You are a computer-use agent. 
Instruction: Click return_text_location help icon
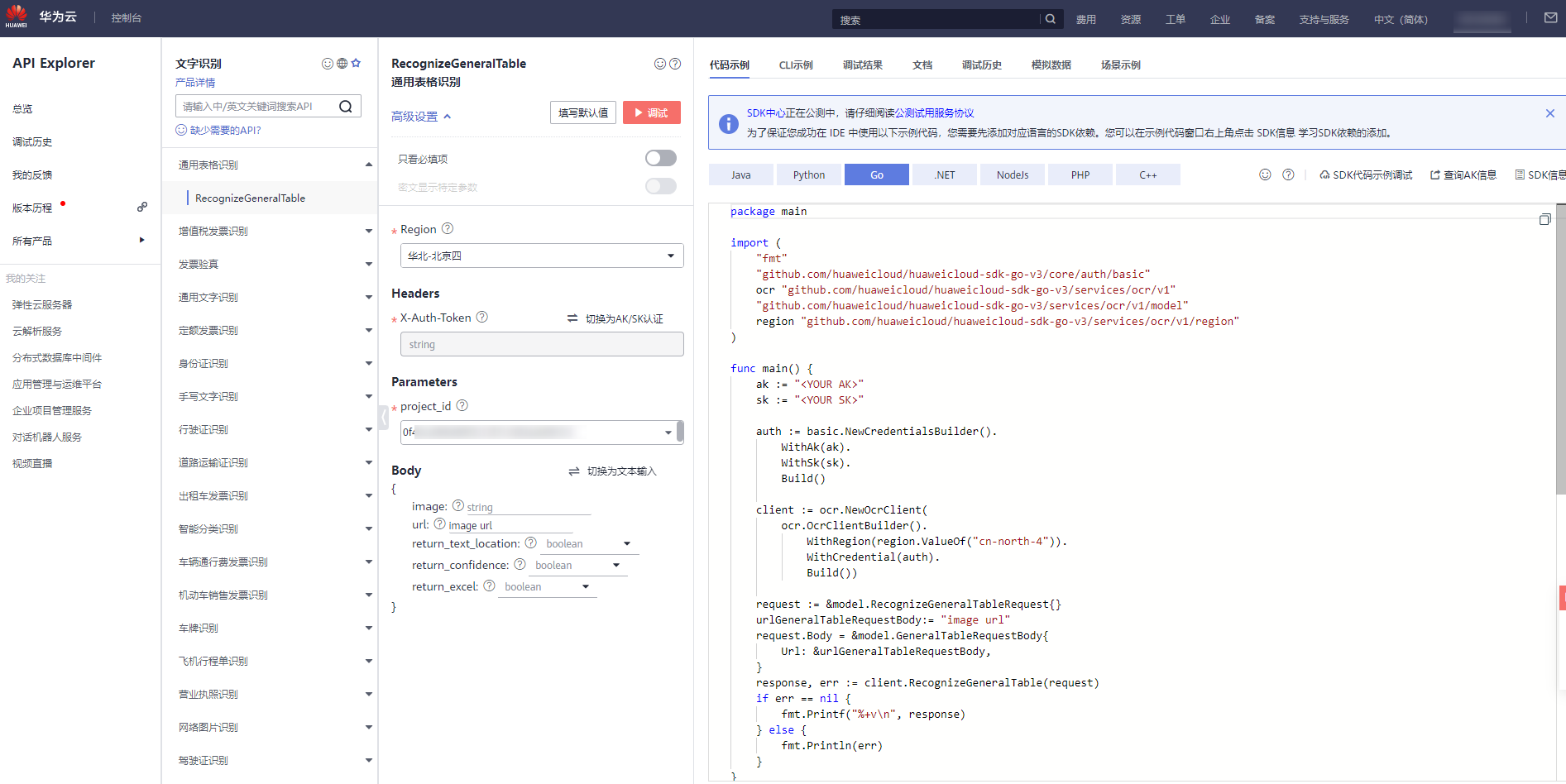click(x=531, y=543)
